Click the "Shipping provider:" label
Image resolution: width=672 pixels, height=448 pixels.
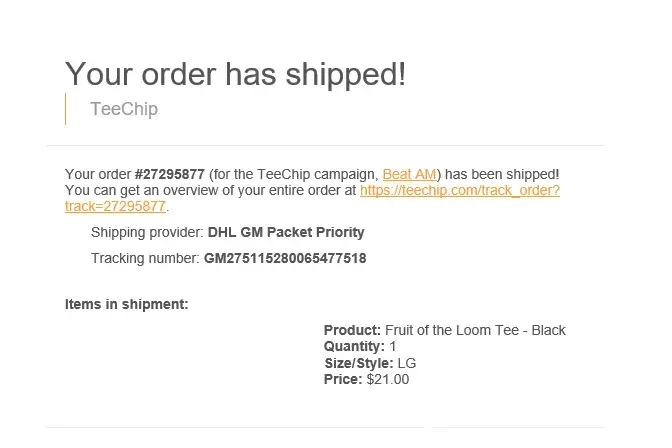coord(147,232)
